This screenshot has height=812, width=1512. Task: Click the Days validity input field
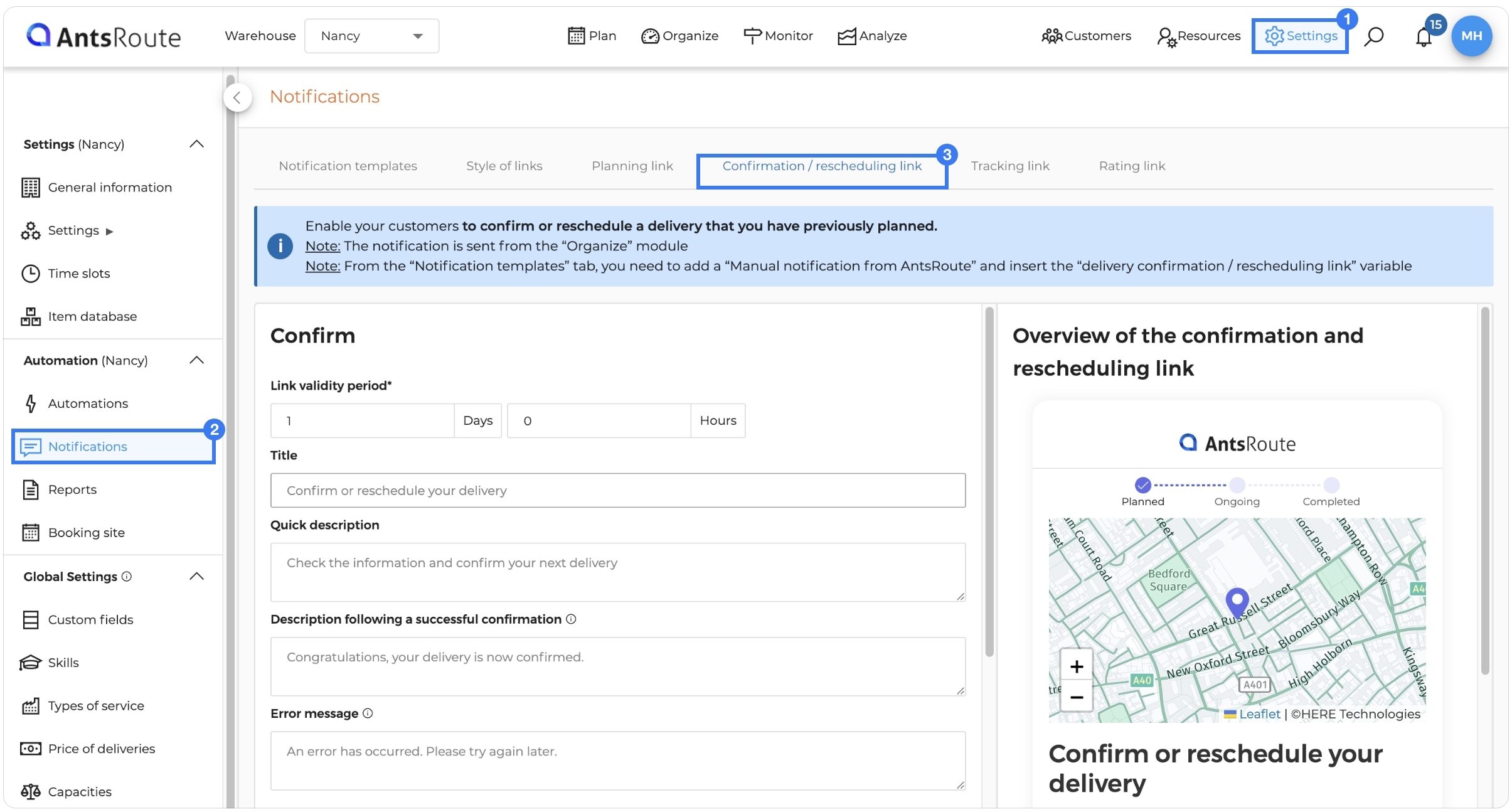[x=362, y=420]
